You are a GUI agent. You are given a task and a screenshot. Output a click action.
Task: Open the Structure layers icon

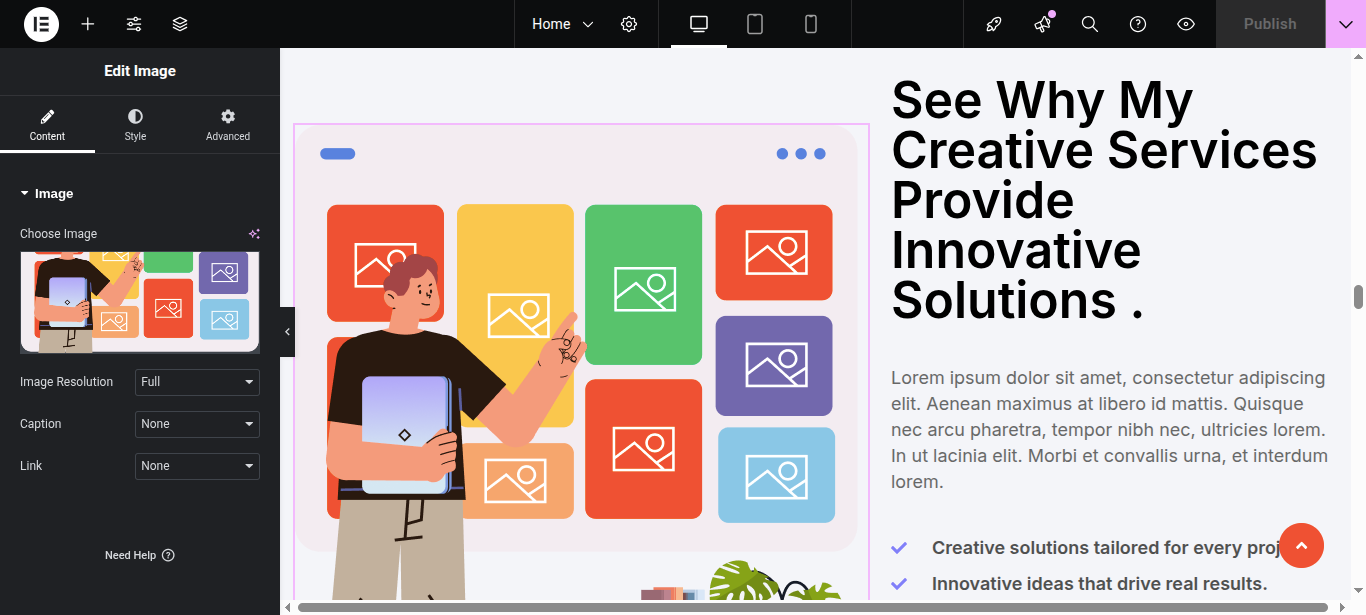click(x=180, y=24)
